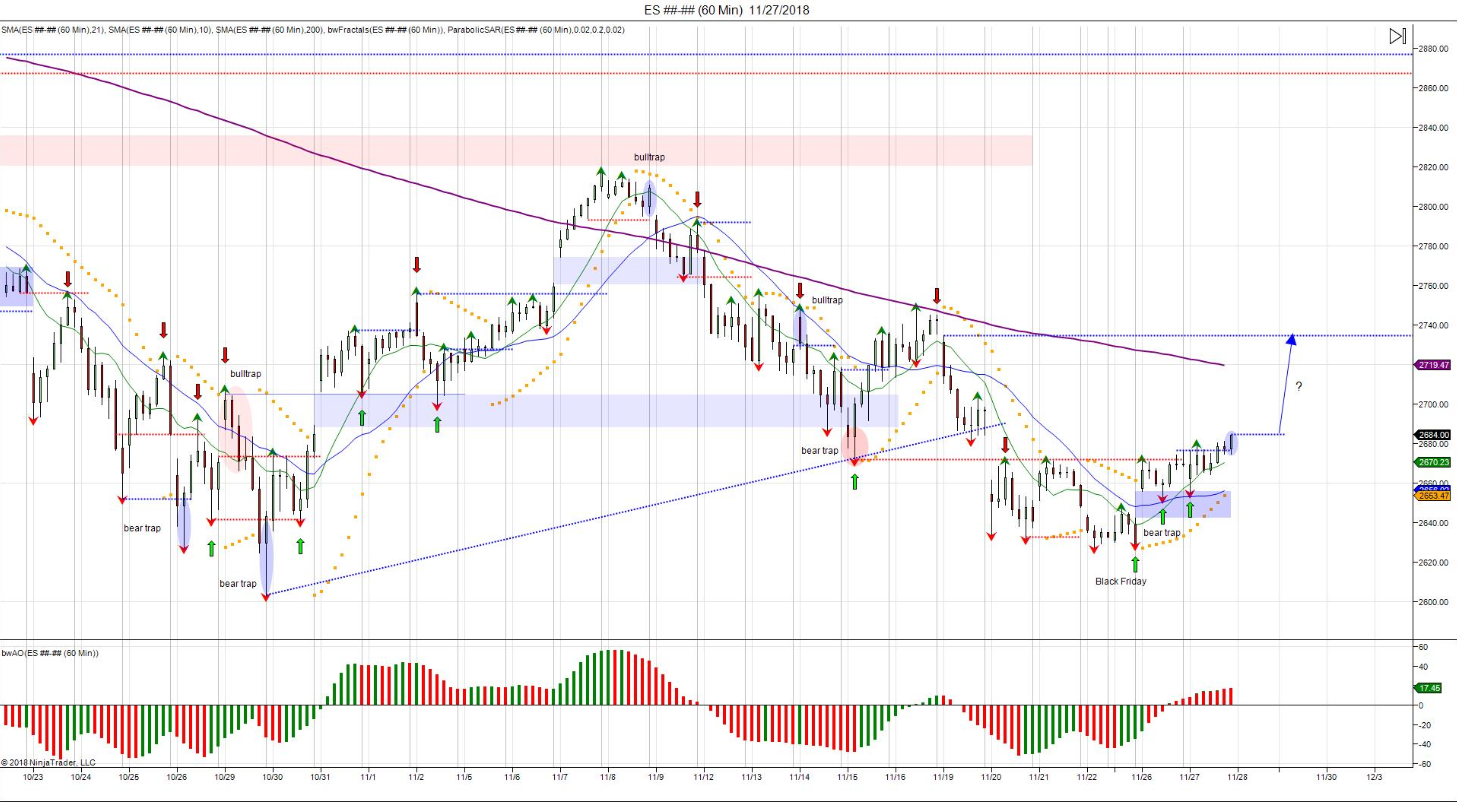
Task: Click the green 17.45 oscillator value marker
Action: (x=1429, y=688)
